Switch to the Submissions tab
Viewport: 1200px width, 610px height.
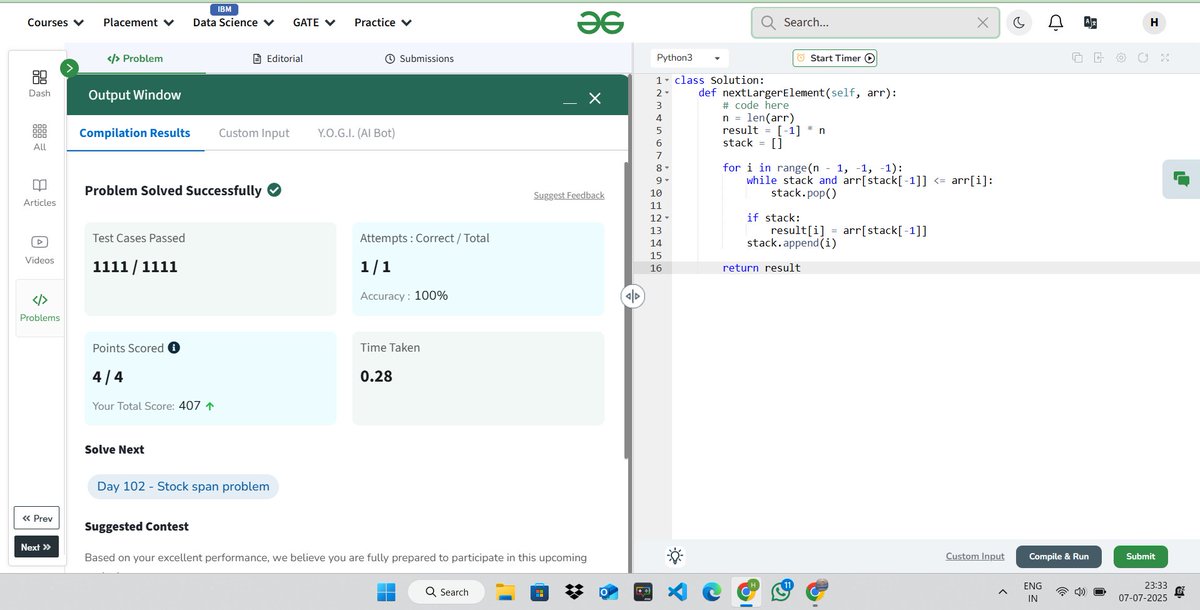(419, 58)
